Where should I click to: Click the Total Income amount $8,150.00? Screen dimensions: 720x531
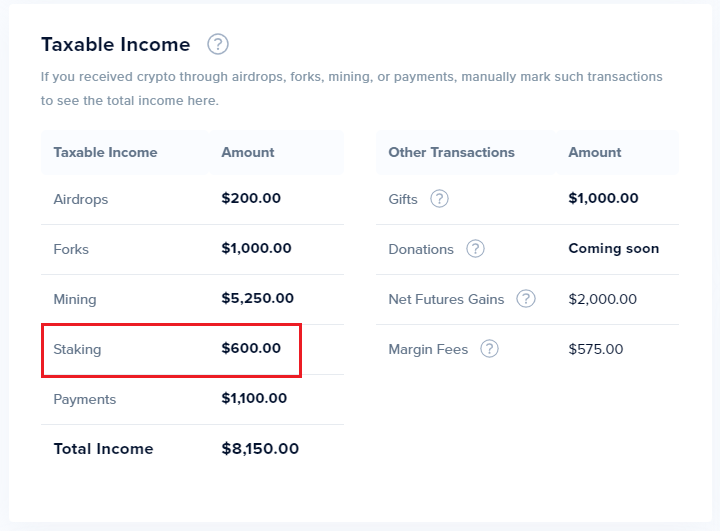tap(260, 449)
